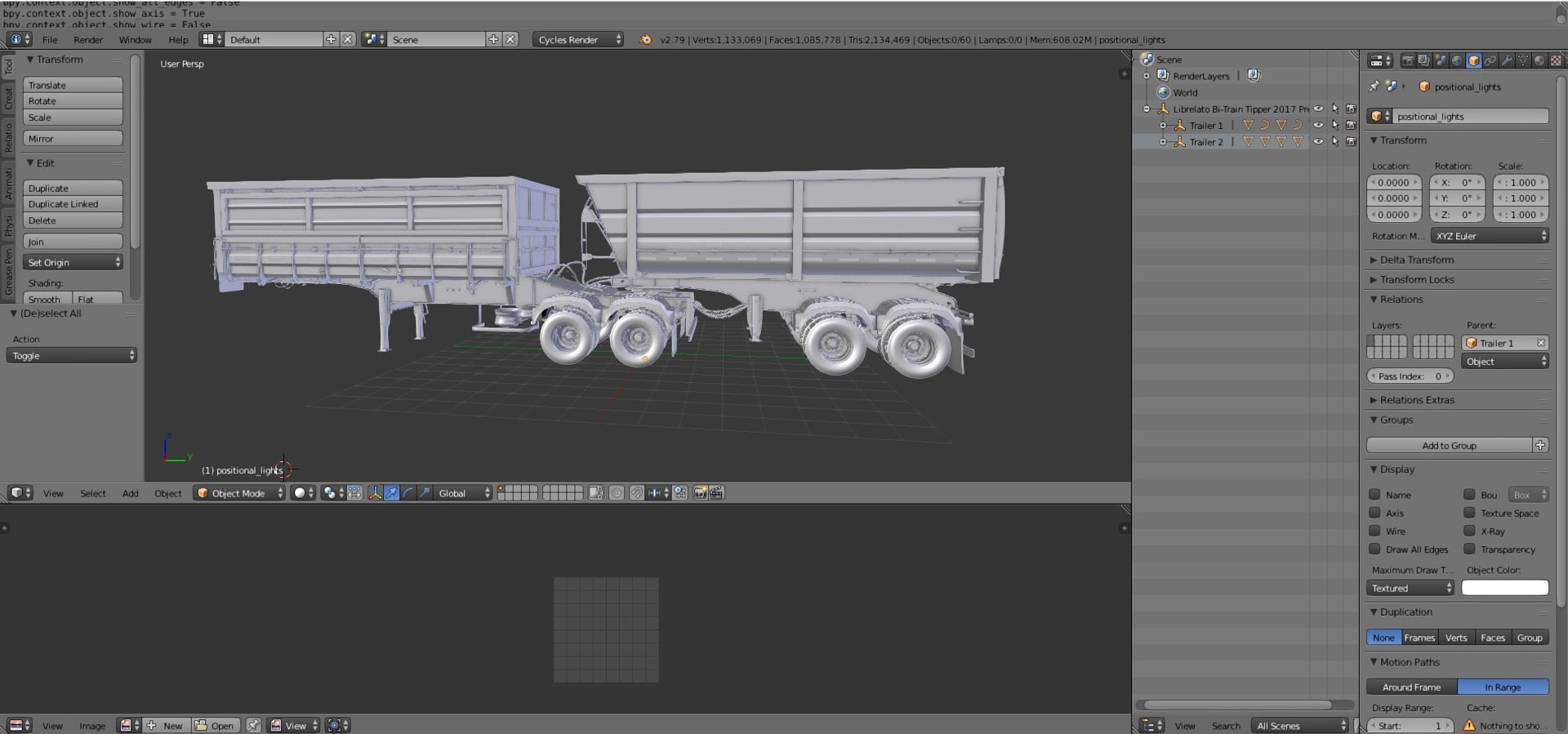This screenshot has height=734, width=1568.
Task: Open the Render menu
Action: pos(88,39)
